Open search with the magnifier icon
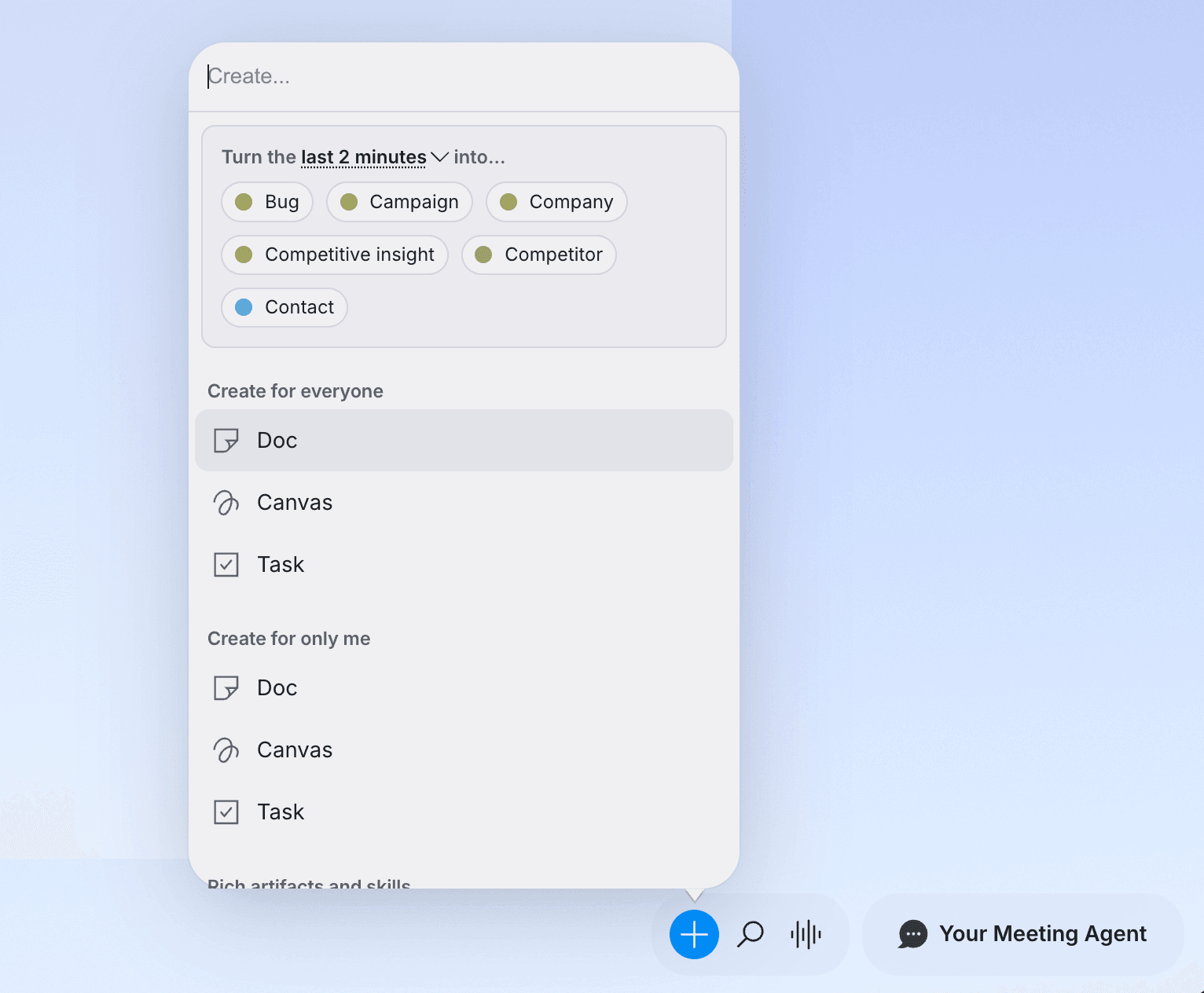1204x993 pixels. tap(751, 934)
